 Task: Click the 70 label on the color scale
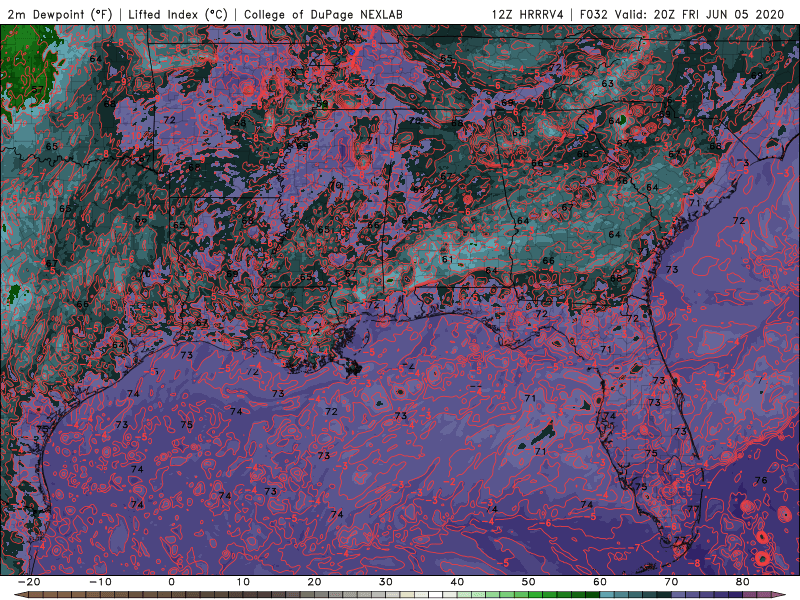point(671,582)
